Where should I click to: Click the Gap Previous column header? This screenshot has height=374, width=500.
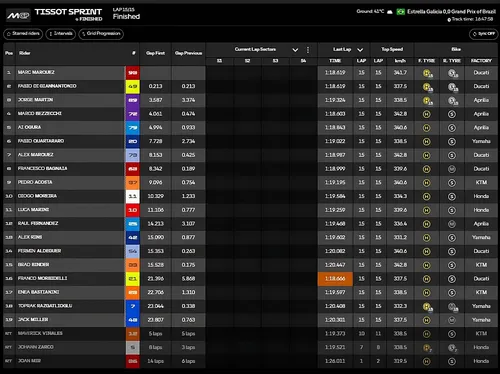click(x=188, y=53)
